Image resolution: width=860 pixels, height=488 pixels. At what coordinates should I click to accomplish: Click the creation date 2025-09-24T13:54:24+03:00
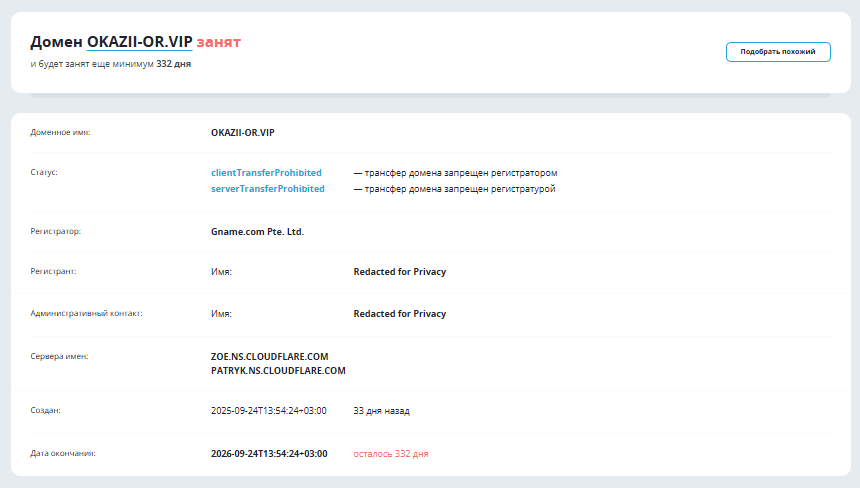269,410
